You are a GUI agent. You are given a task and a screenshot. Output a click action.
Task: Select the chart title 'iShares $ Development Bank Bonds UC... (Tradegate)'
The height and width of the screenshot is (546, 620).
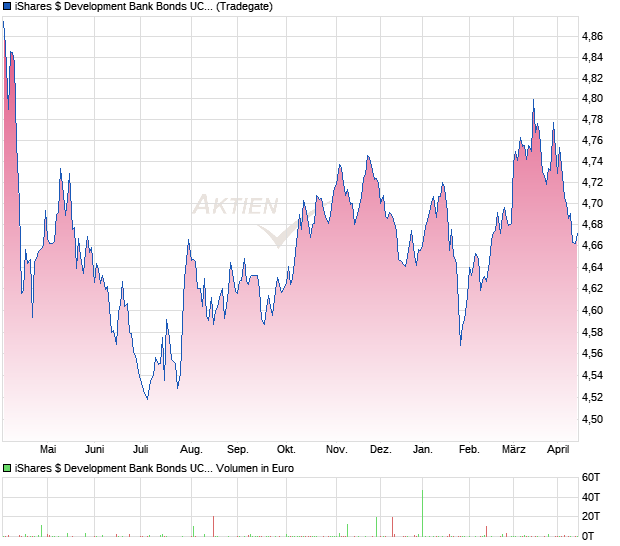pos(144,6)
